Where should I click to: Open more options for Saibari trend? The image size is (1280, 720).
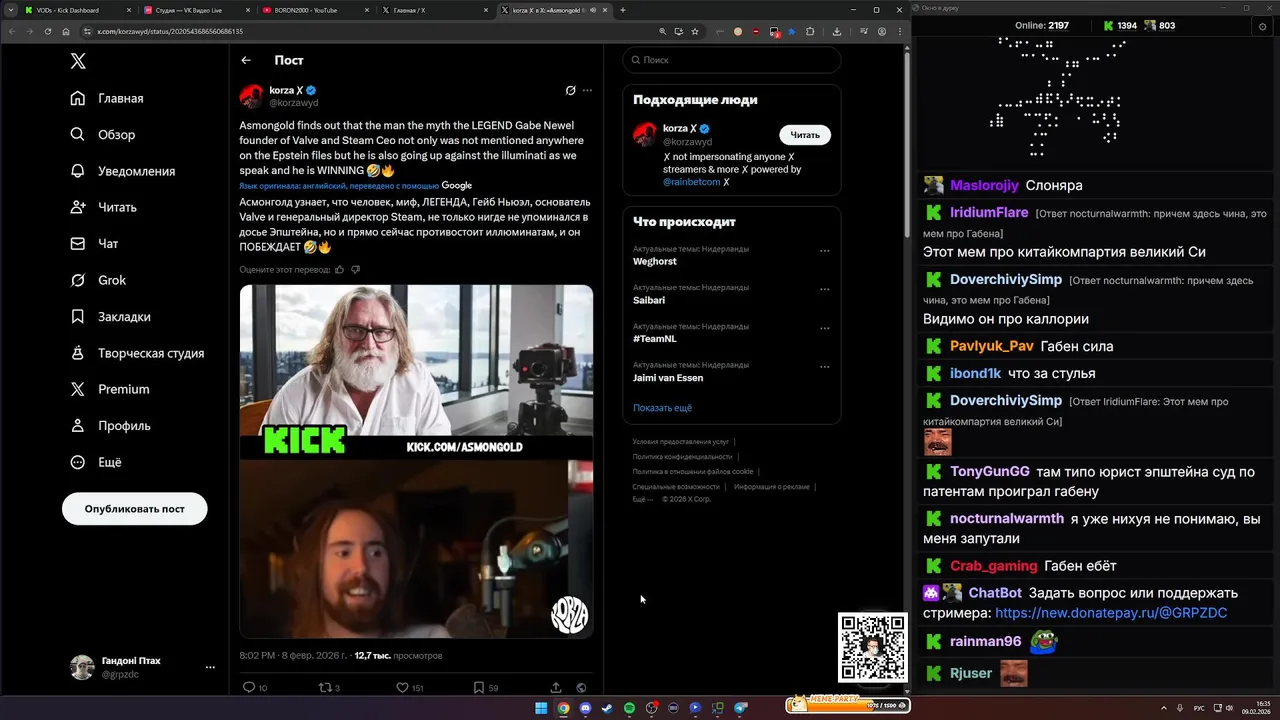pyautogui.click(x=824, y=290)
